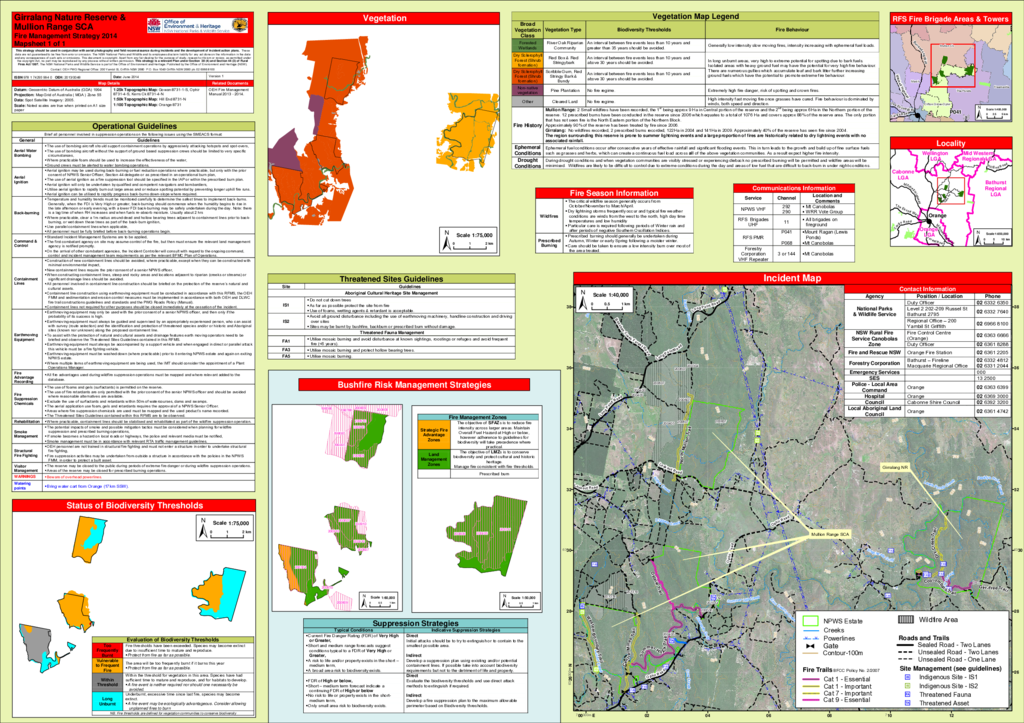Click the Cat 1 - Essential trail line sample
Image resolution: width=1024 pixels, height=723 pixels.
(x=810, y=679)
